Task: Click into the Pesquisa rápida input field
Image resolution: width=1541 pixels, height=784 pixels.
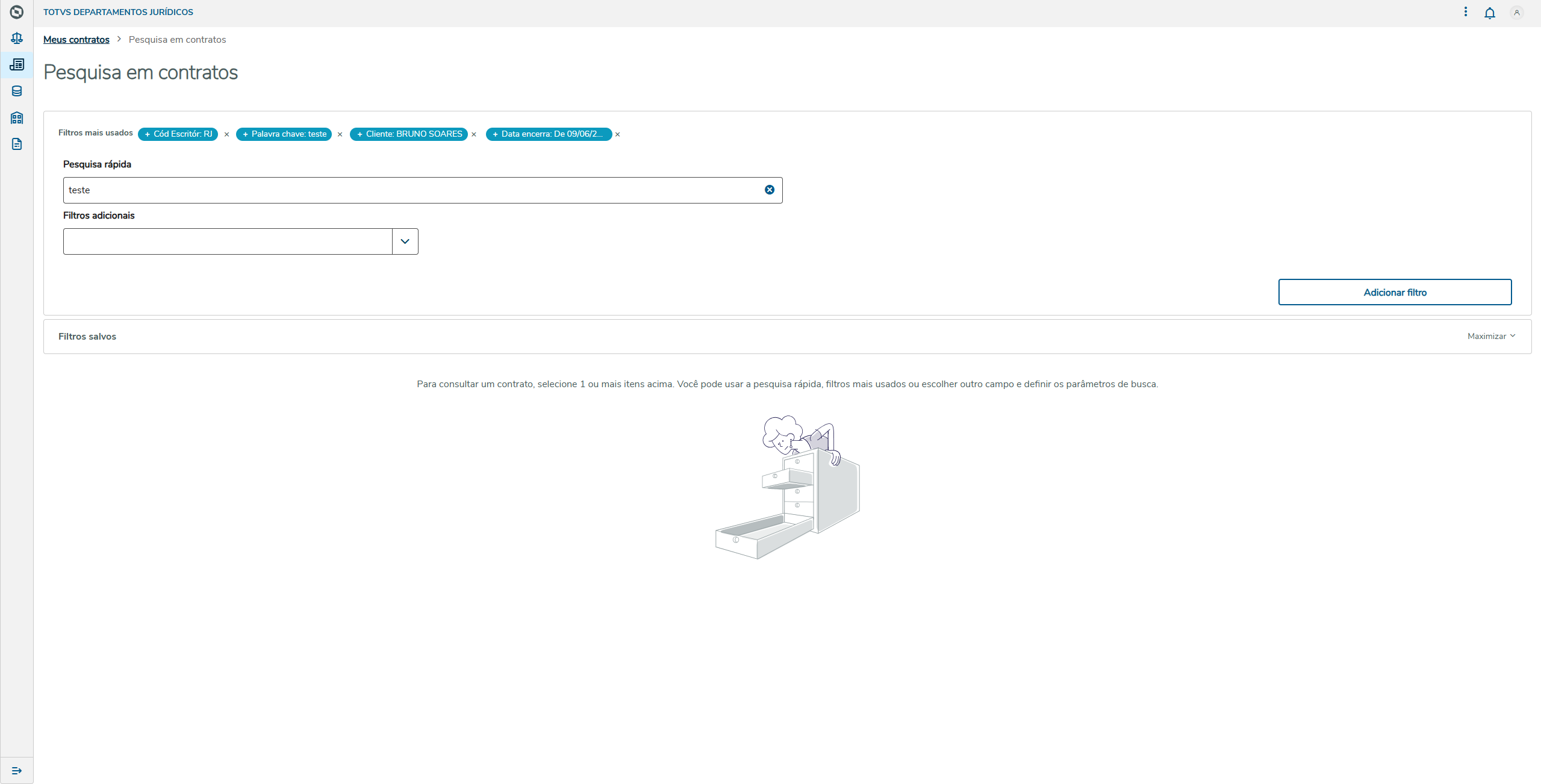Action: click(409, 190)
